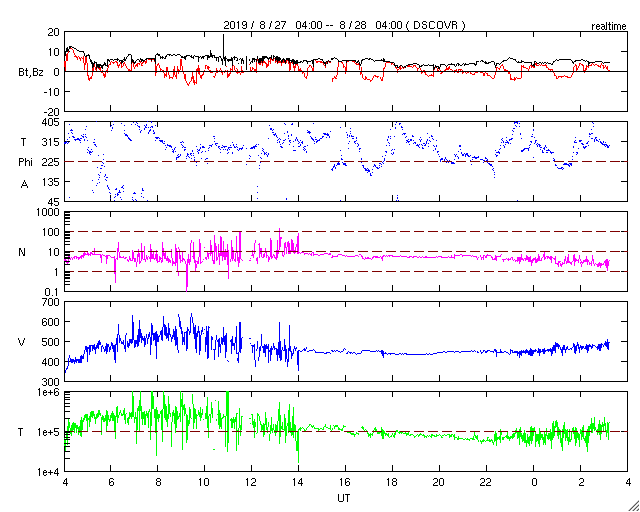Click the "1e+4" temperature axis tick
The height and width of the screenshot is (512, 640).
pos(46,471)
